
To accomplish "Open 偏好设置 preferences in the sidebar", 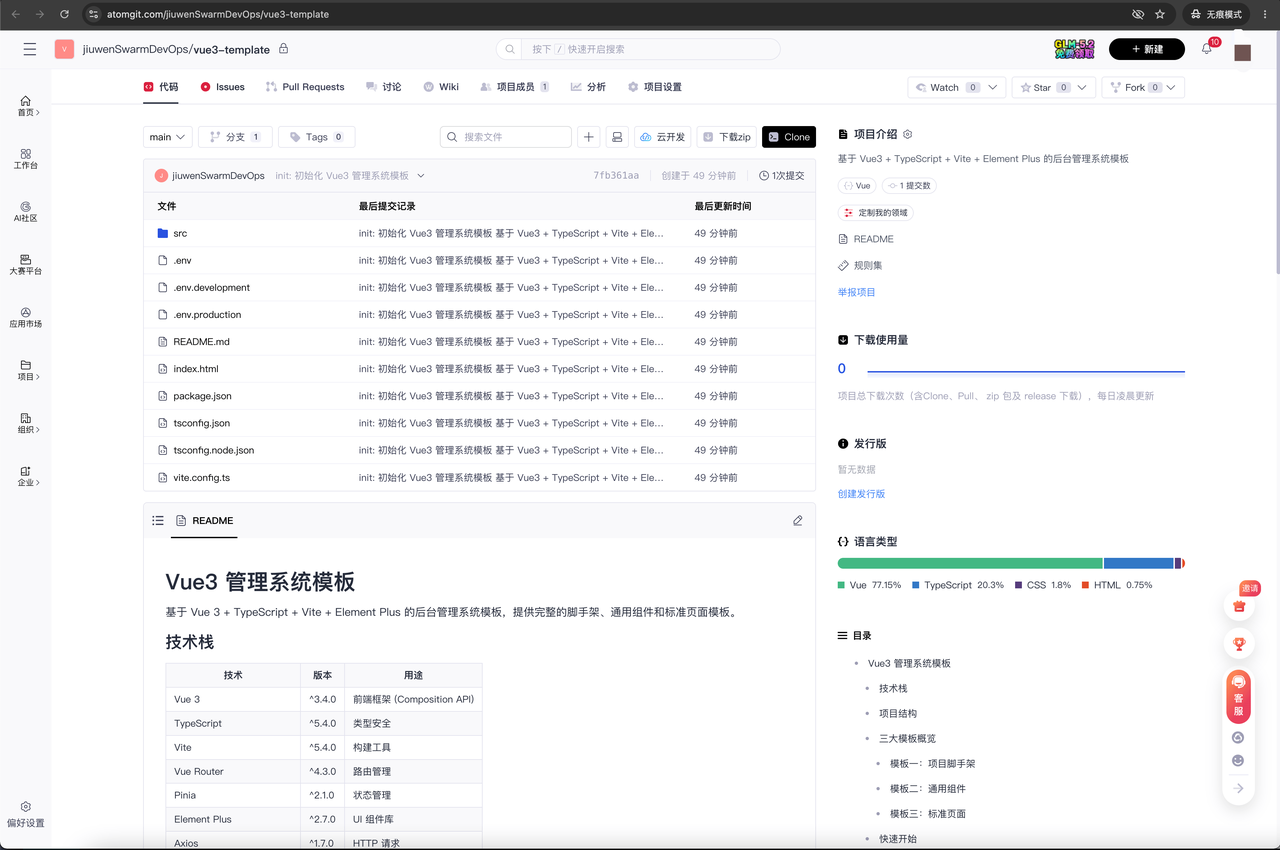I will click(x=26, y=815).
